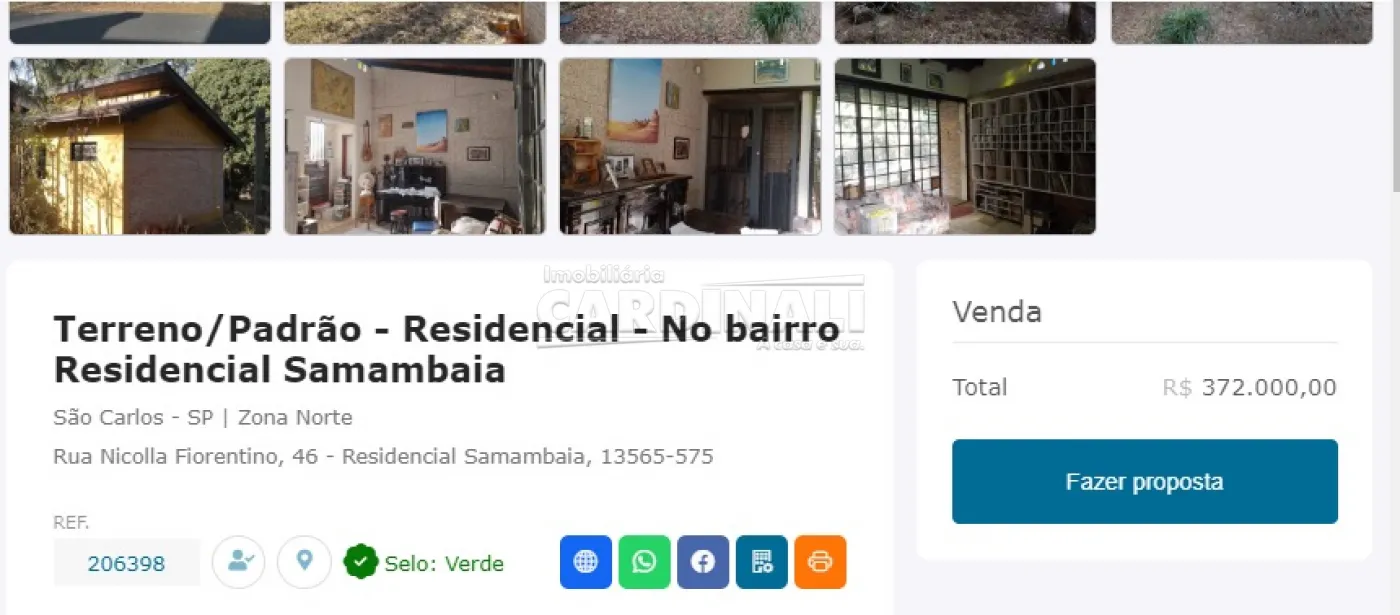Image resolution: width=1400 pixels, height=615 pixels.
Task: Click the Rua Nicolla Fiorentino address text
Action: 383,457
